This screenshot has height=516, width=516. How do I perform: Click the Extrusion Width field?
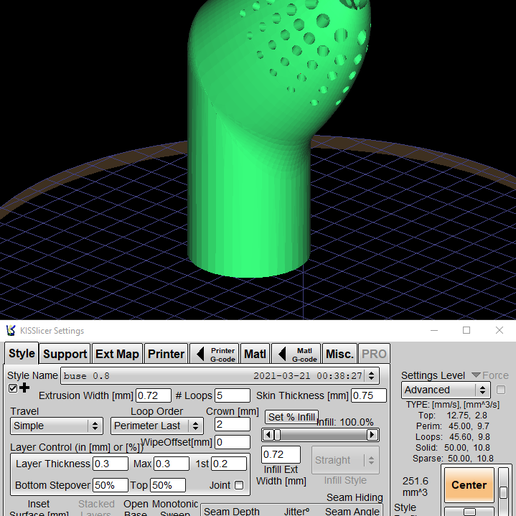pos(153,396)
